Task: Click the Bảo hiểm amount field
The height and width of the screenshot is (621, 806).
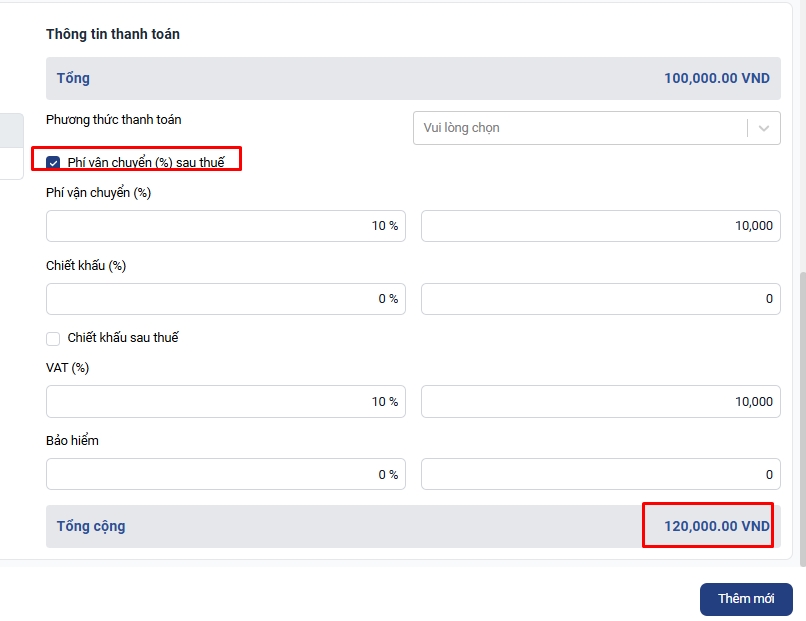Action: coord(600,475)
